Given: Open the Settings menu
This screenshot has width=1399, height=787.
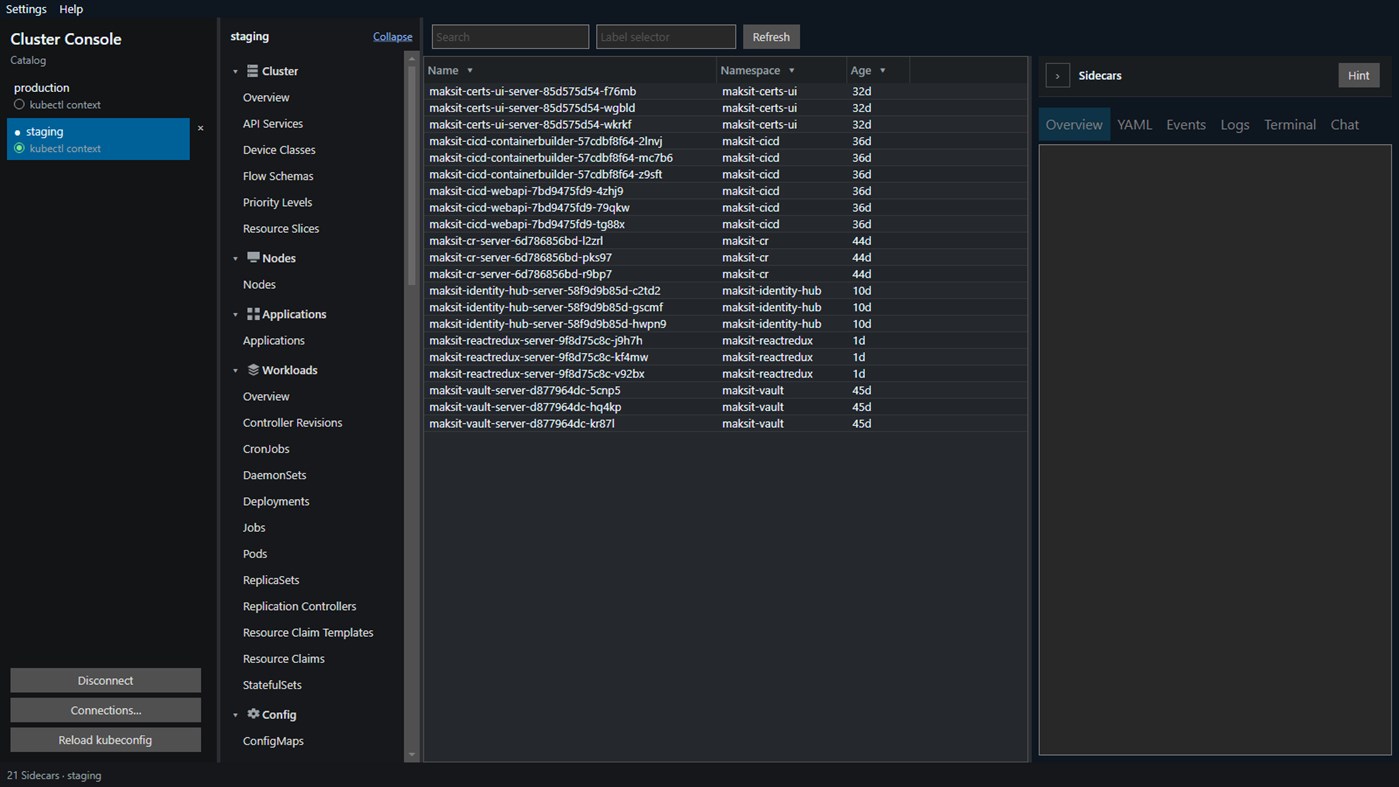Looking at the screenshot, I should (x=26, y=9).
